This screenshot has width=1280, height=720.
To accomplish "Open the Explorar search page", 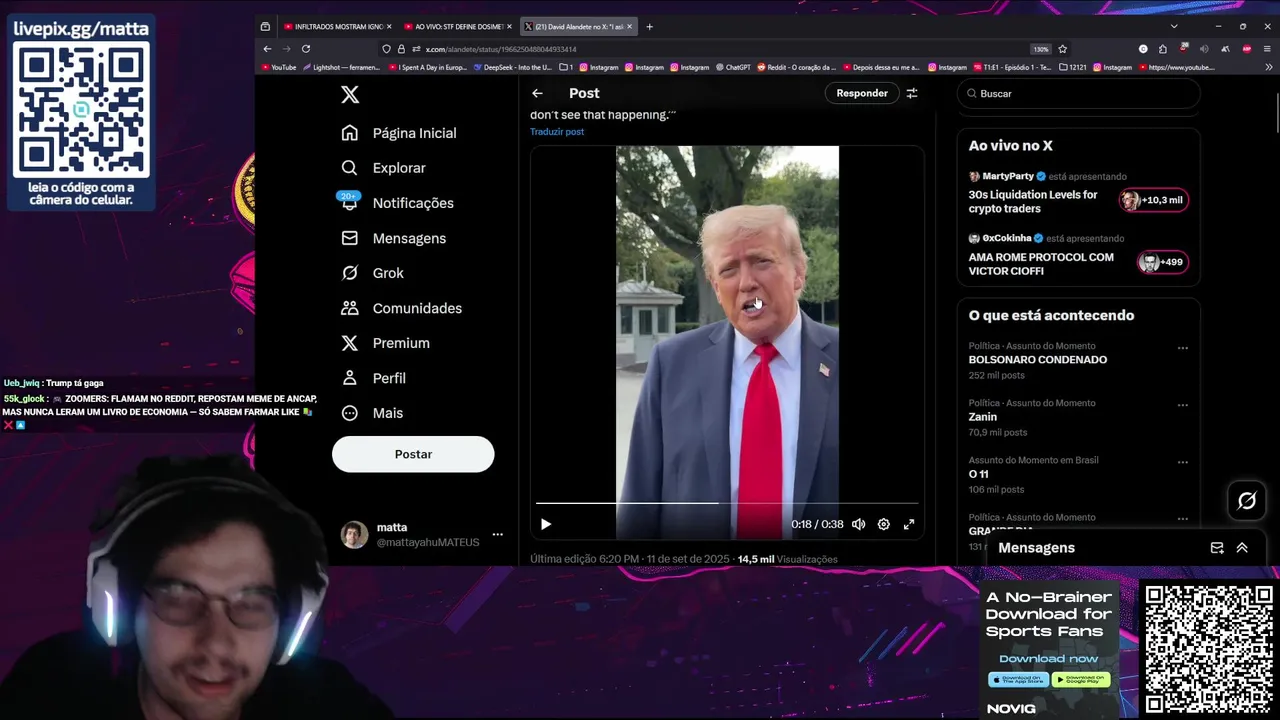I will pyautogui.click(x=383, y=168).
